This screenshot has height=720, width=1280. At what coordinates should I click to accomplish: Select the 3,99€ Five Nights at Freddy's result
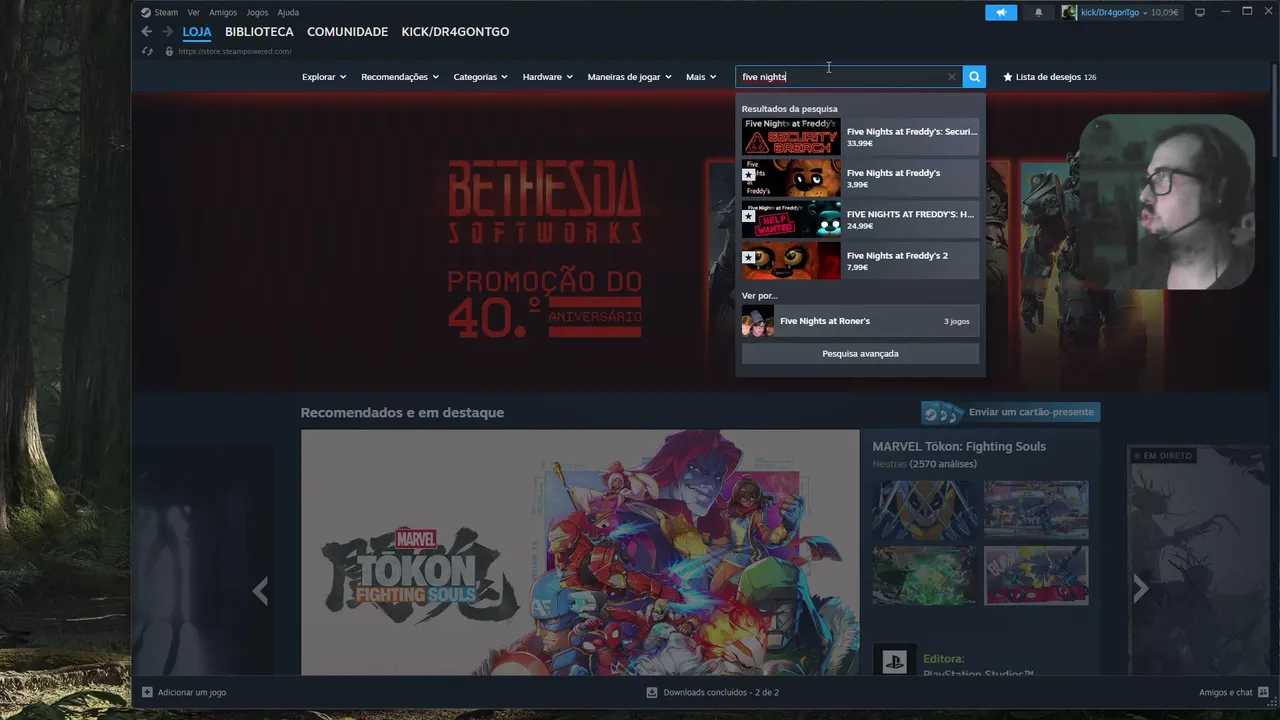pos(860,178)
